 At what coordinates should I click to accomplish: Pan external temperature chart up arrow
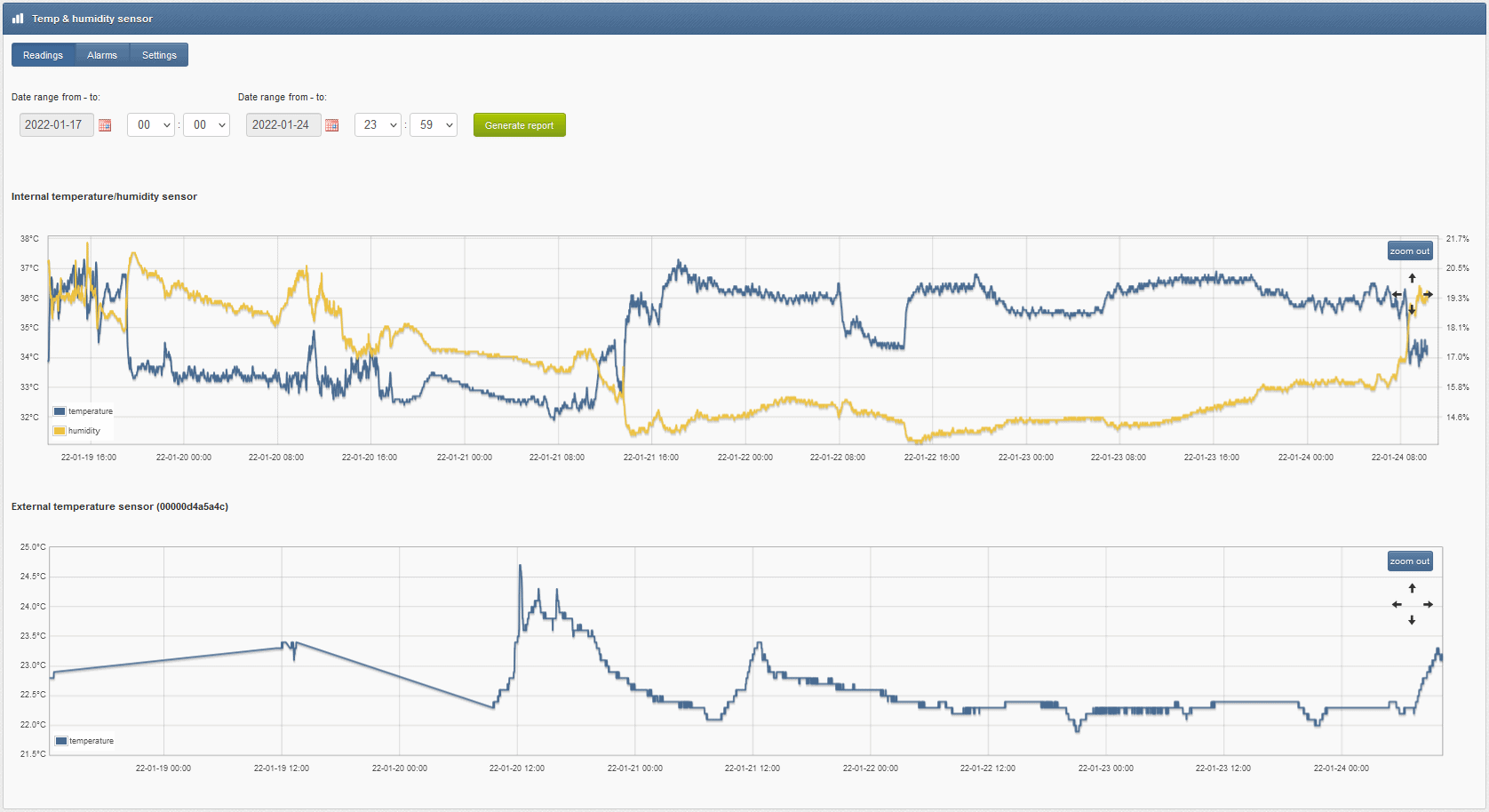(1412, 588)
